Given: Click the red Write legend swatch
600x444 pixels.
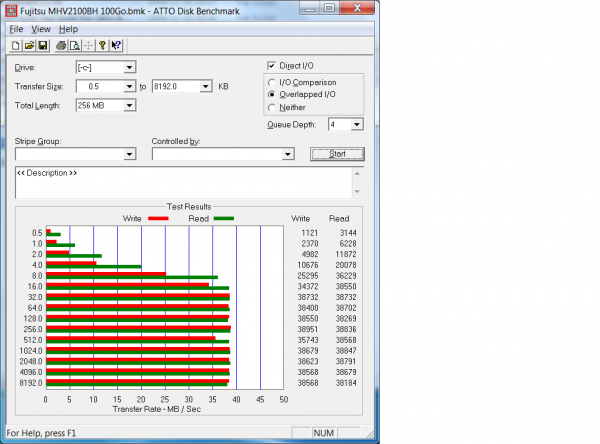Looking at the screenshot, I should click(158, 219).
